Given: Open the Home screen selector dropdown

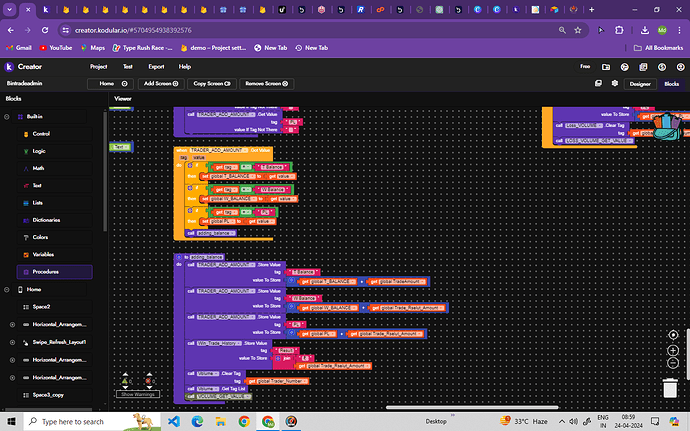Looking at the screenshot, I should (x=110, y=84).
